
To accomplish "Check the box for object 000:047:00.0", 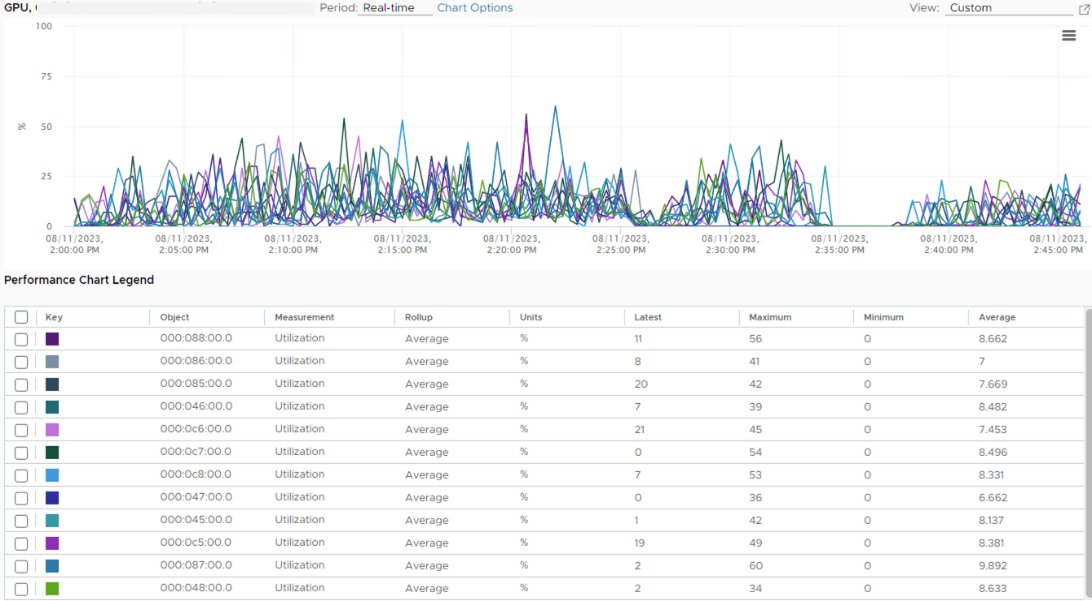I will coord(22,498).
